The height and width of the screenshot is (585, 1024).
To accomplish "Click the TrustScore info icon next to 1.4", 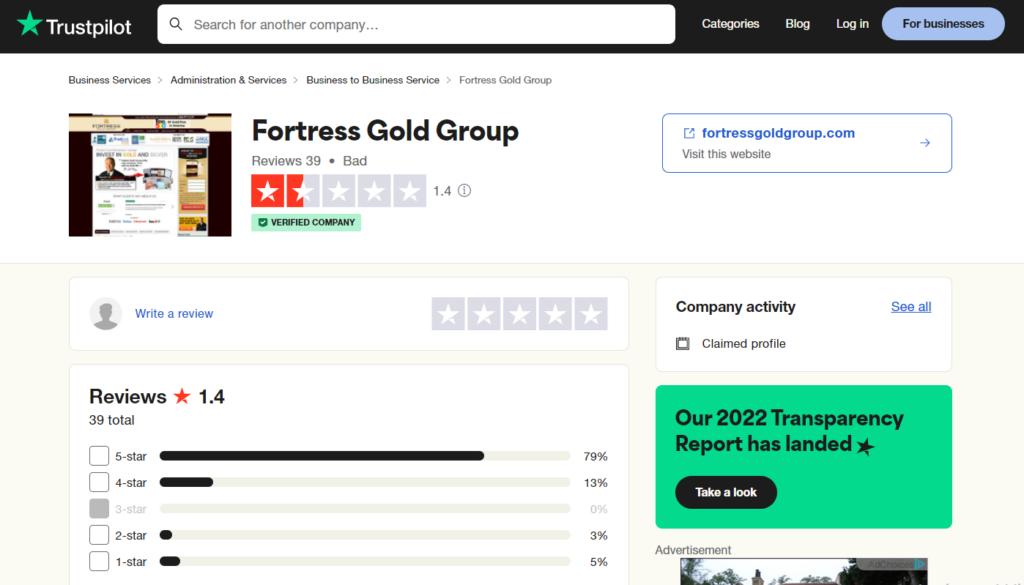I will click(464, 191).
